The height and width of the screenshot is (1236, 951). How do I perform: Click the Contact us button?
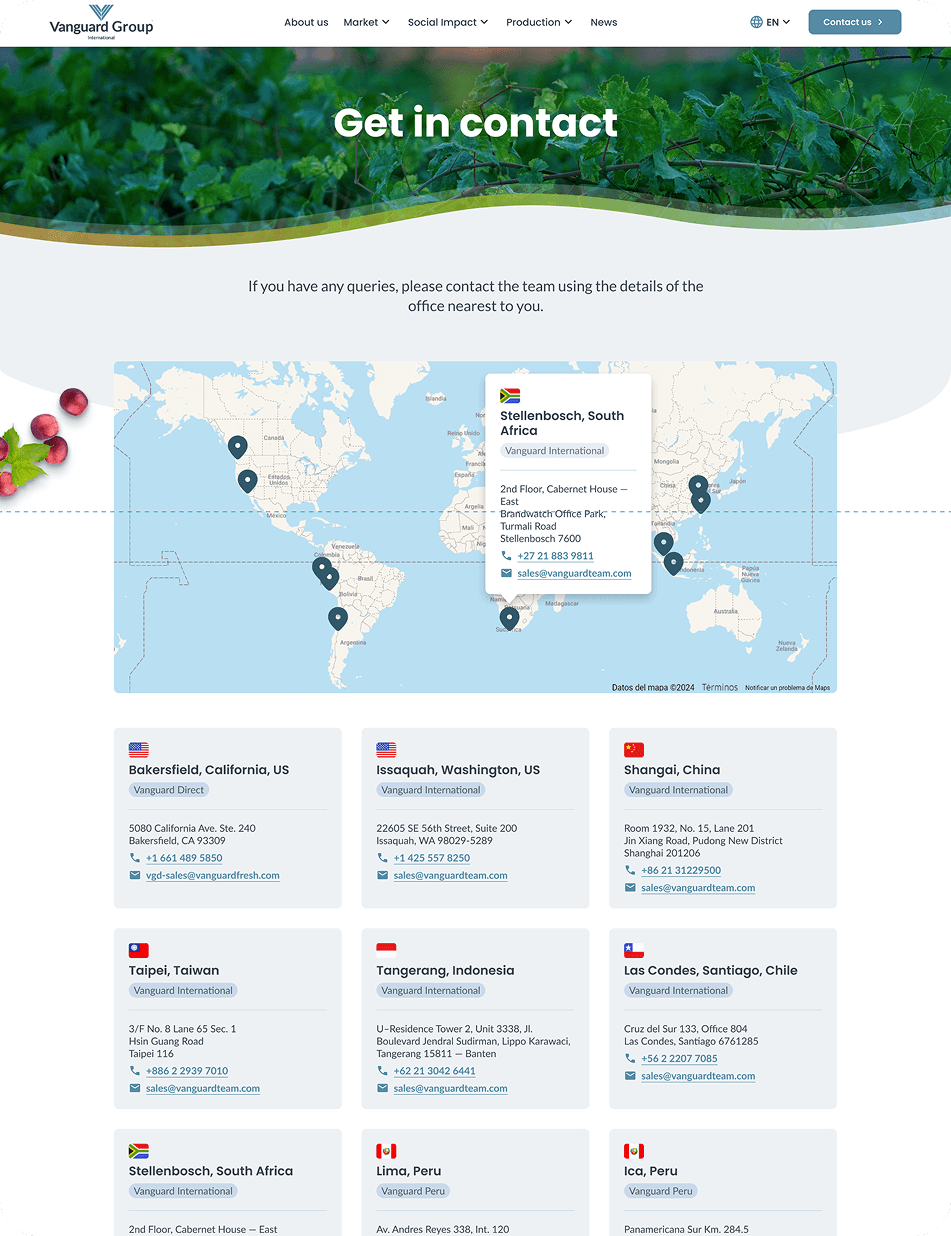855,22
